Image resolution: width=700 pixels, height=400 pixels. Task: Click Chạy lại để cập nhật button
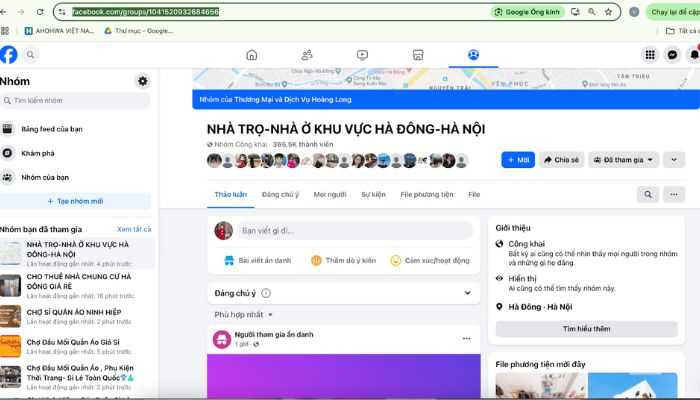[x=673, y=12]
